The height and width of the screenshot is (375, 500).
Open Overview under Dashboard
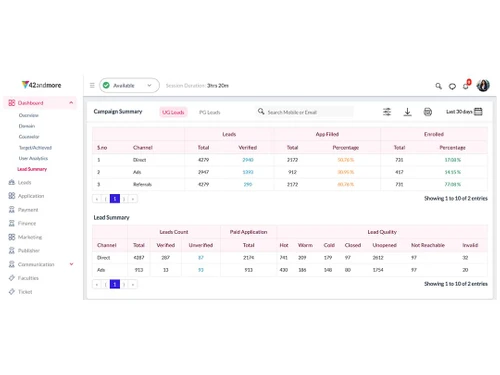tap(29, 115)
